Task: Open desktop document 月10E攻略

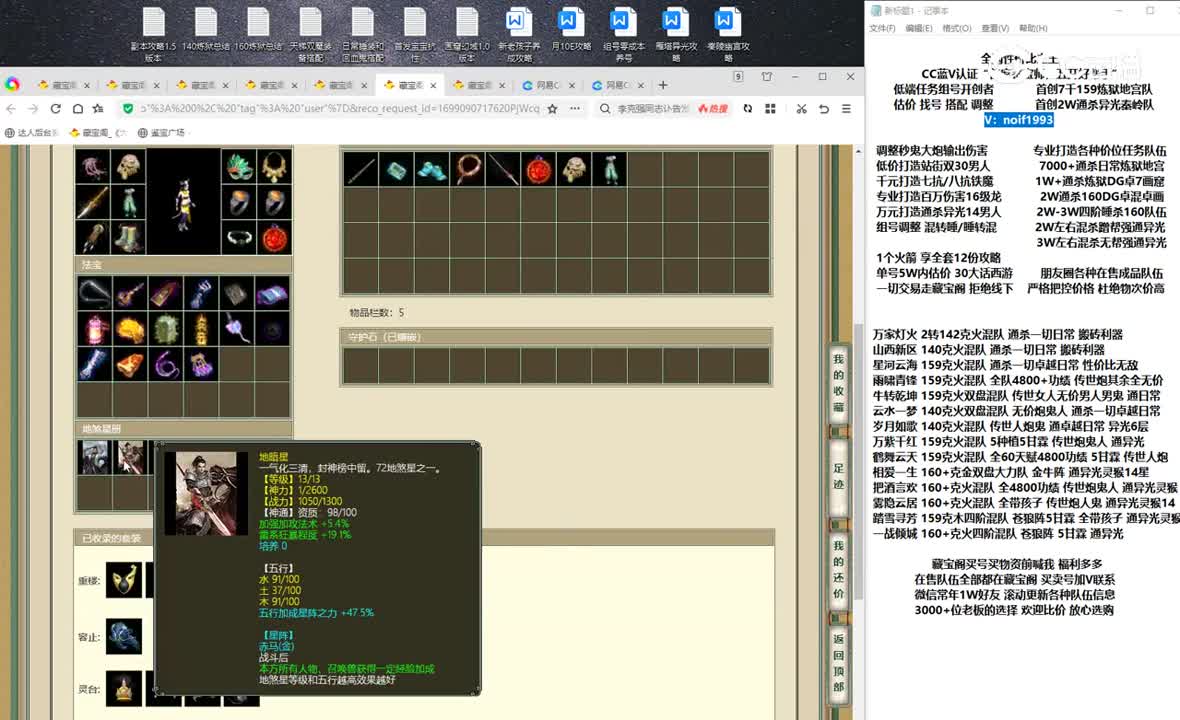Action: [x=570, y=30]
